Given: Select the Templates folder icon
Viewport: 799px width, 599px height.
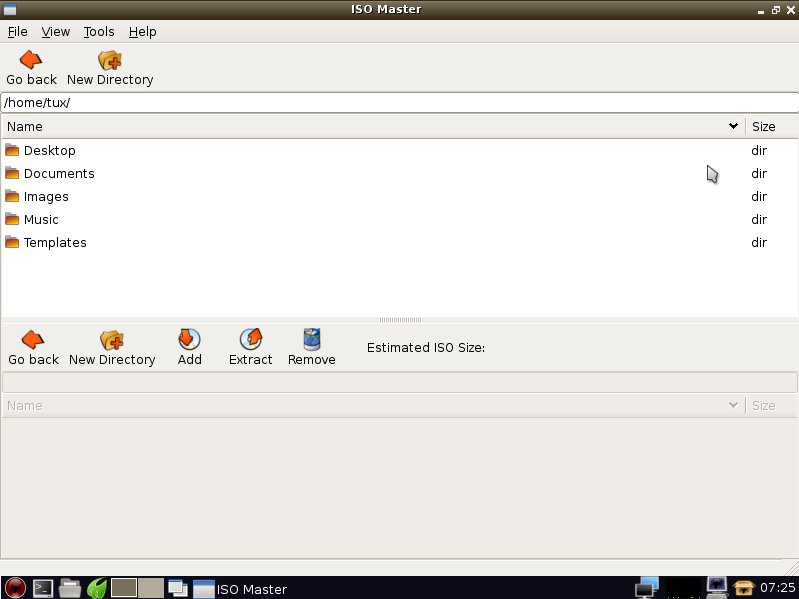Looking at the screenshot, I should tap(12, 242).
